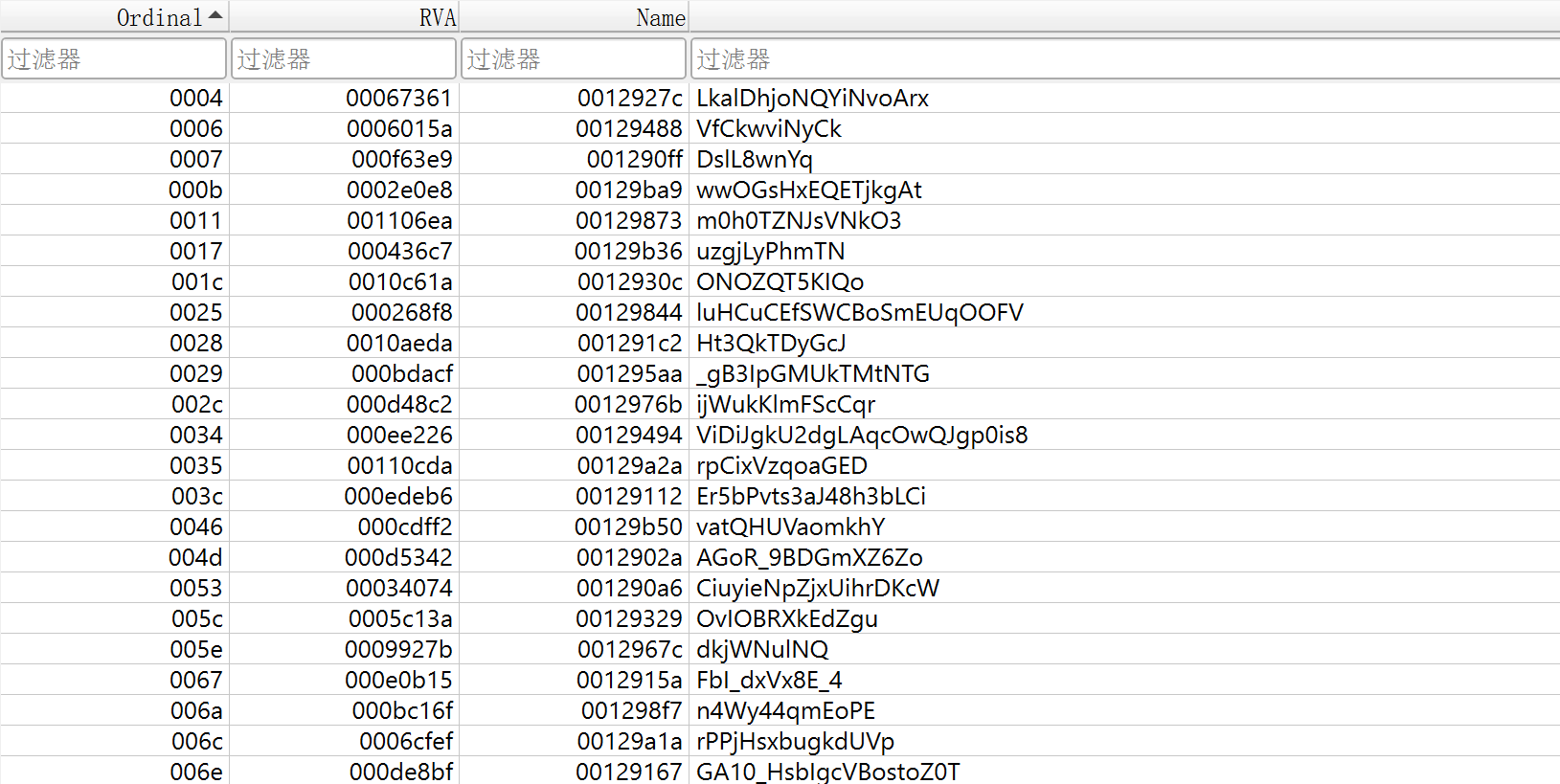
Task: Select the export named VfCkwviNyCk
Action: tap(768, 128)
